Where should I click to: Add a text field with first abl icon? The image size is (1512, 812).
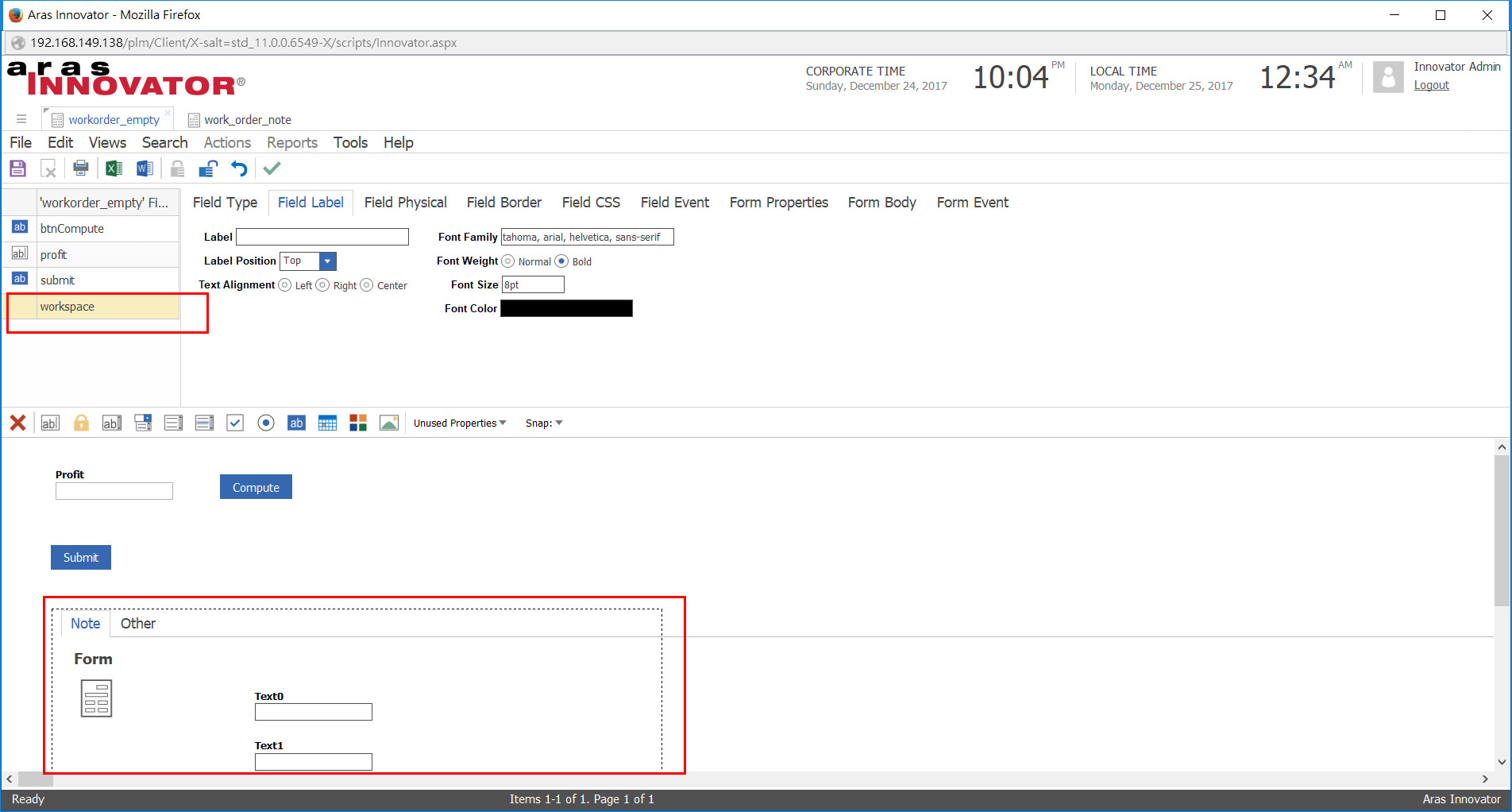[x=50, y=423]
